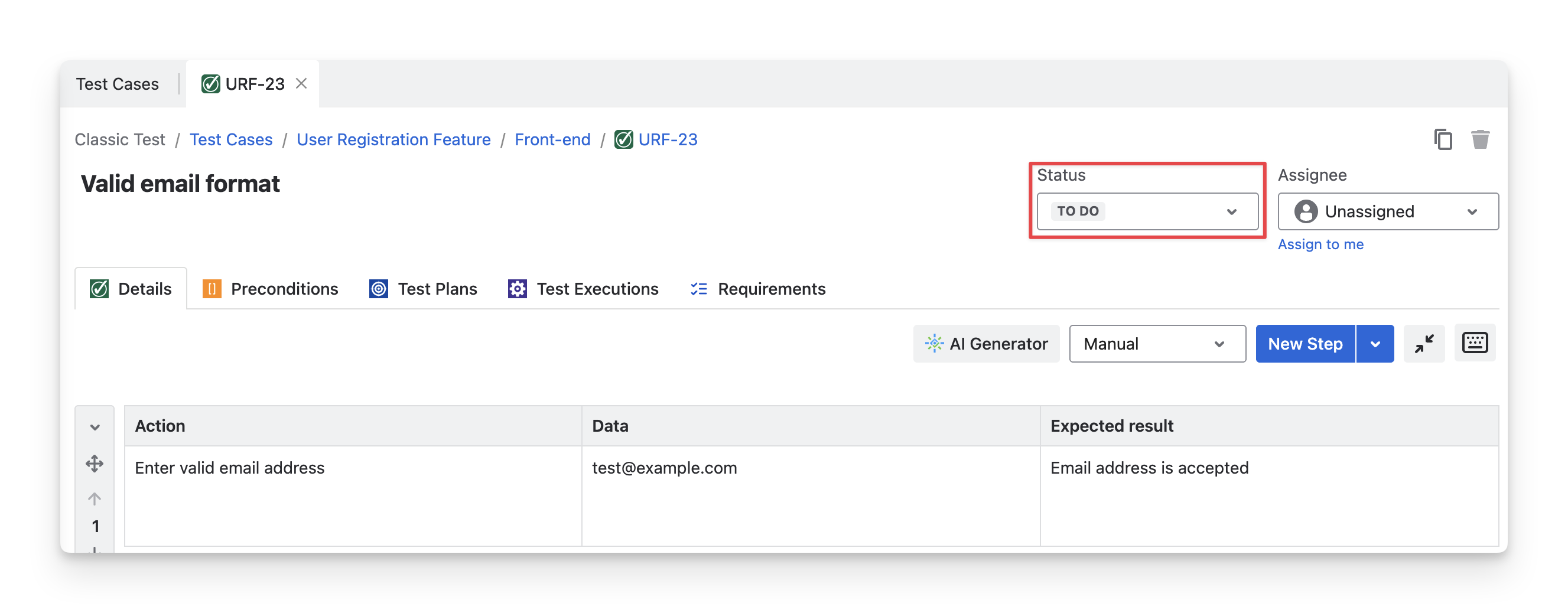1568x613 pixels.
Task: Open the Test Executions tab
Action: pos(583,289)
